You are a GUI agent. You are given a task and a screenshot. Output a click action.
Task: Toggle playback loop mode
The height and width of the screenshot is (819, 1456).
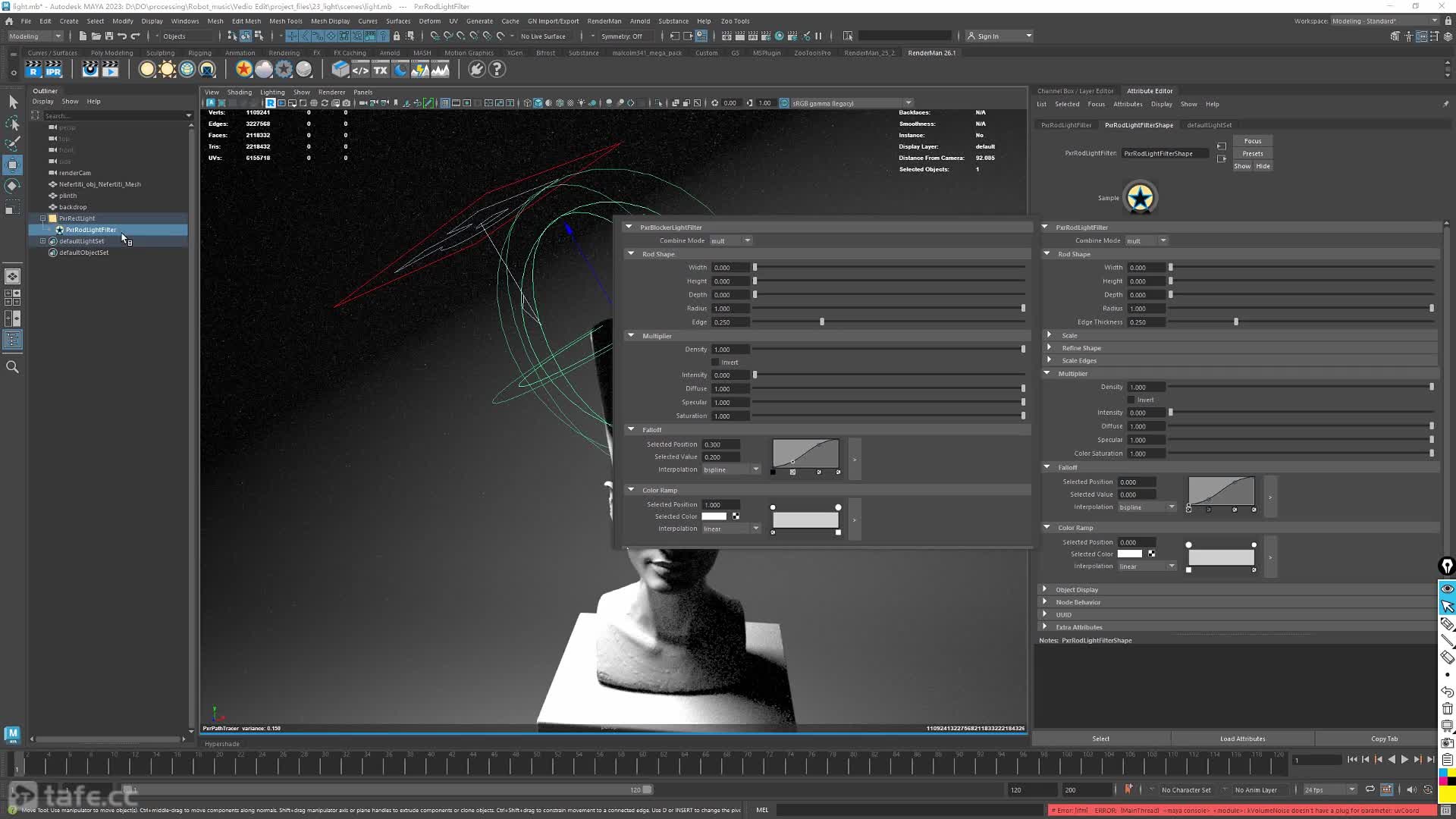[x=1370, y=789]
